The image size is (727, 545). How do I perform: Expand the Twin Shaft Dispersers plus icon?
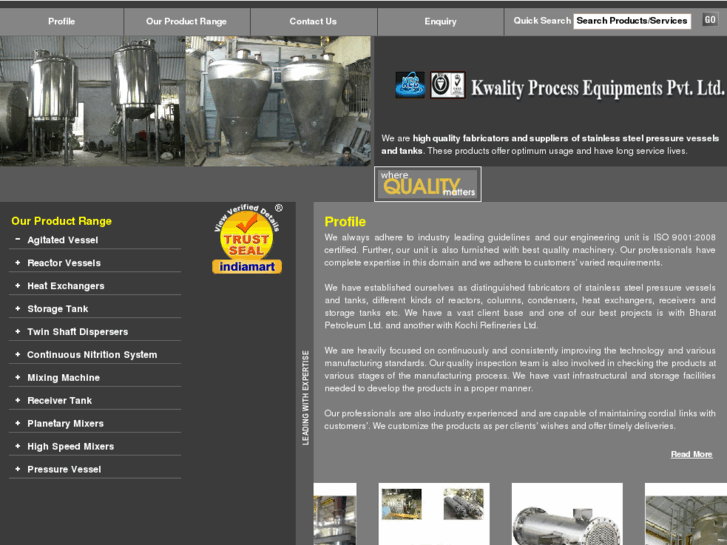pyautogui.click(x=18, y=331)
